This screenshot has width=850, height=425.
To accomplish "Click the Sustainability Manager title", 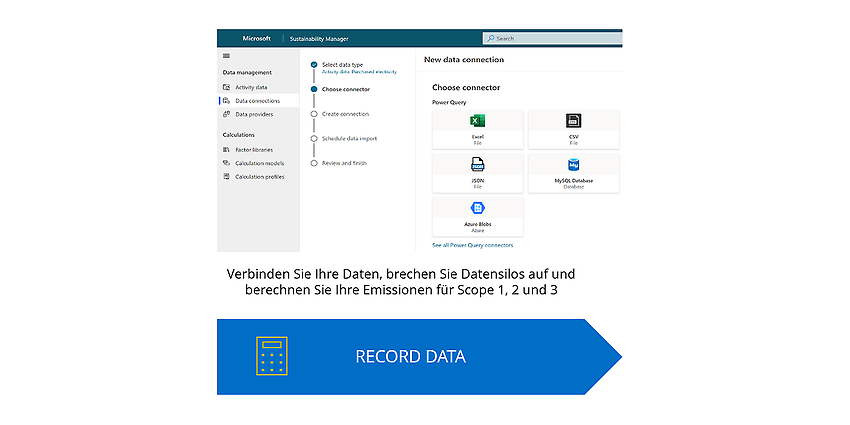I will coord(319,39).
